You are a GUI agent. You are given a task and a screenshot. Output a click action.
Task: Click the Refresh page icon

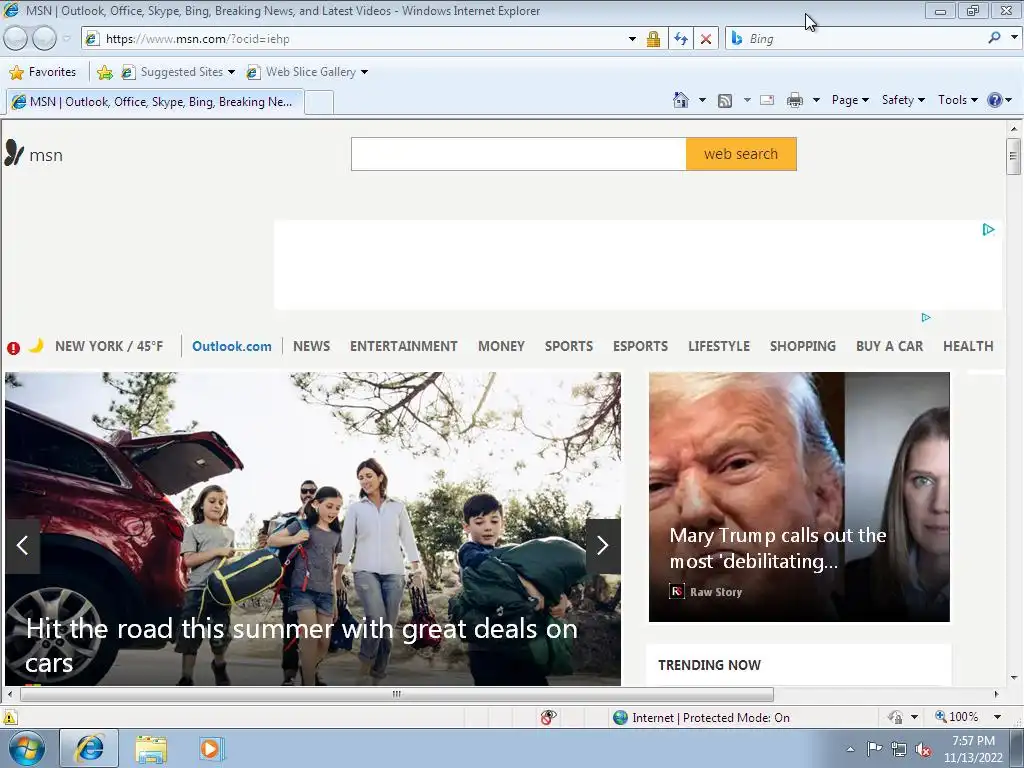coord(680,39)
